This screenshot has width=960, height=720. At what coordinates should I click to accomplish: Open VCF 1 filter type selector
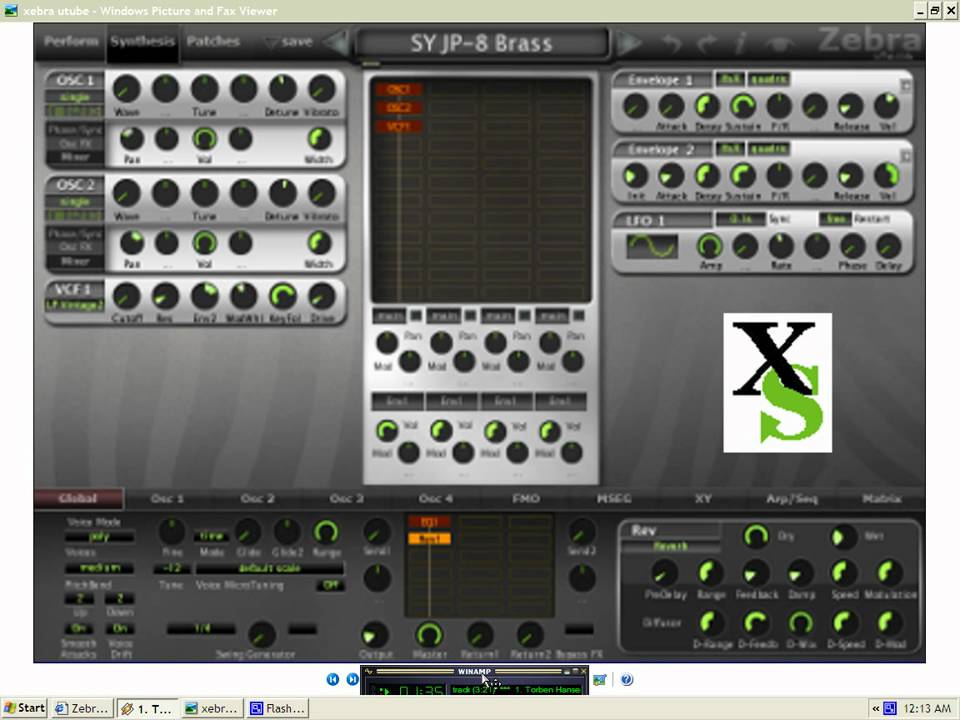[75, 305]
